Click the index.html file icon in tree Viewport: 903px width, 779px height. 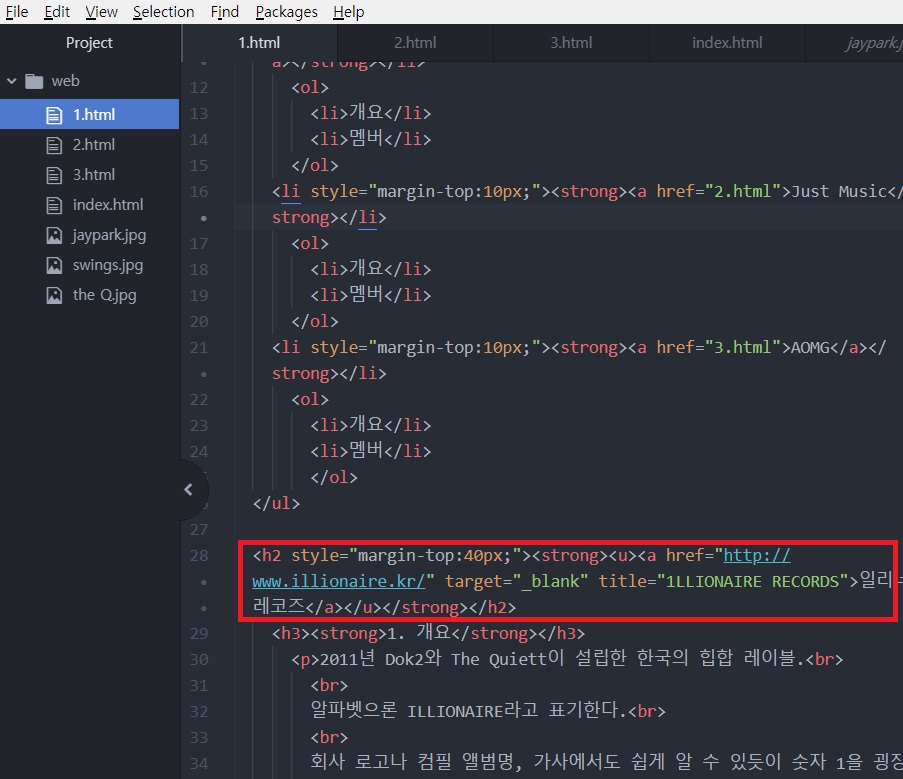tap(54, 205)
